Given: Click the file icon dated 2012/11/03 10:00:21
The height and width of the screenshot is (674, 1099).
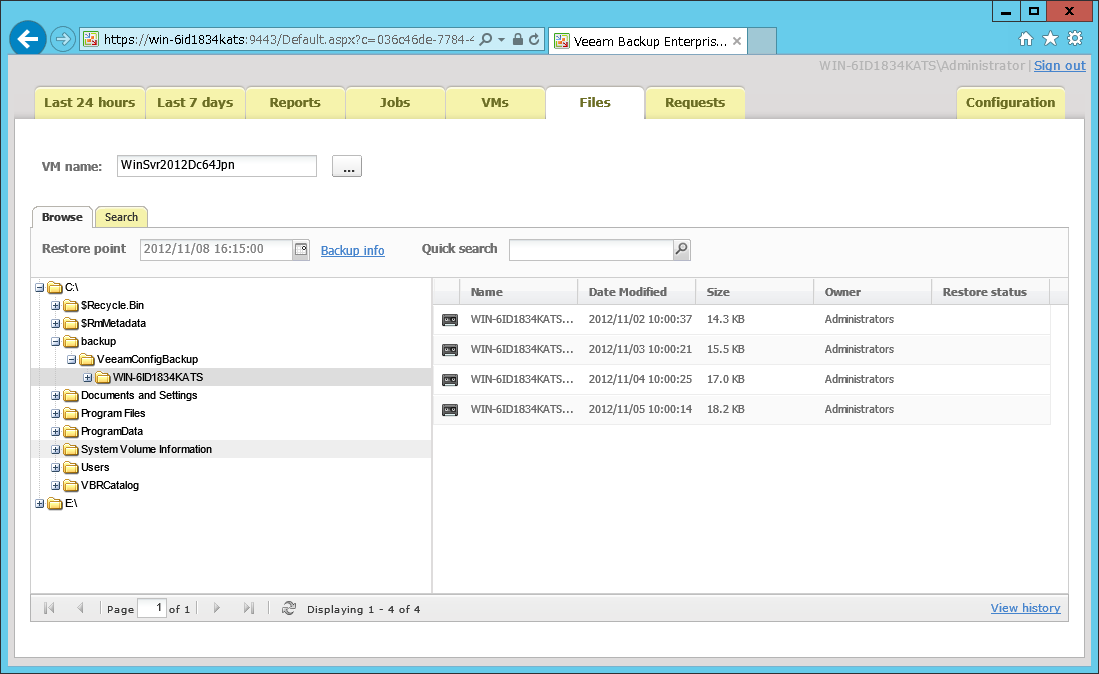Looking at the screenshot, I should (x=450, y=350).
